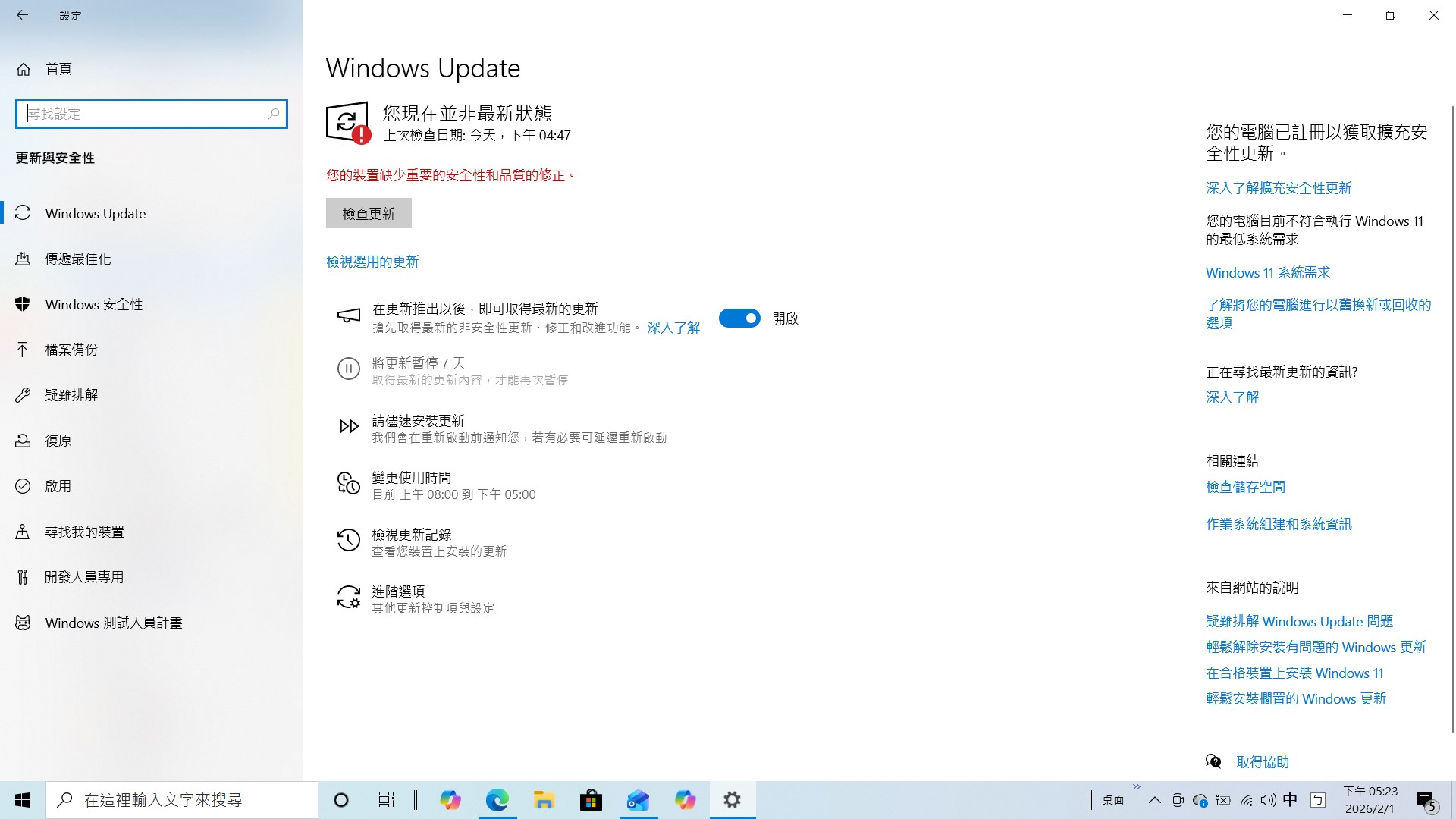This screenshot has width=1456, height=819.
Task: Click the OneDrive cloud tray icon
Action: click(1200, 800)
